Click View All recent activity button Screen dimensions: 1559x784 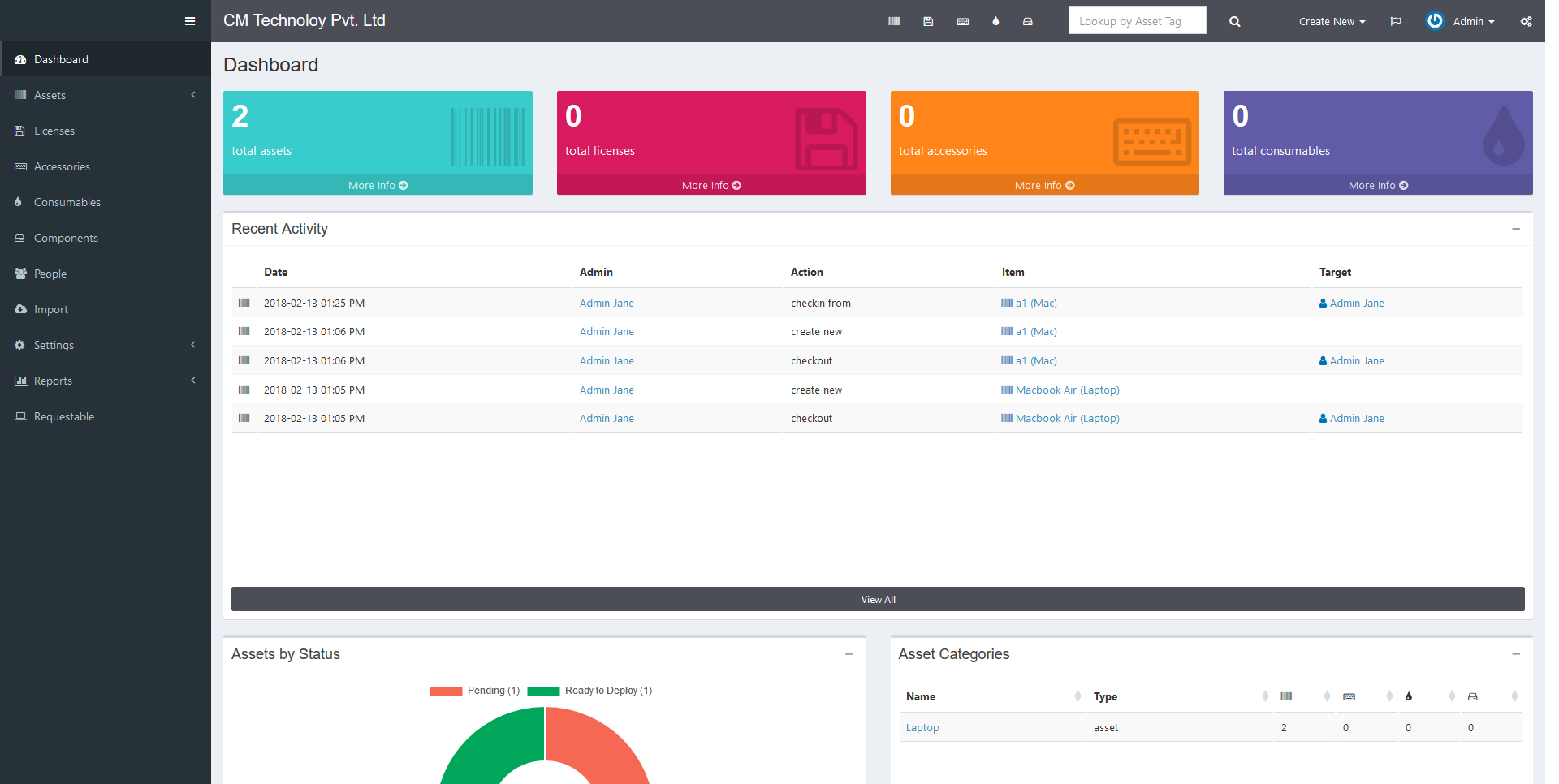click(x=878, y=599)
